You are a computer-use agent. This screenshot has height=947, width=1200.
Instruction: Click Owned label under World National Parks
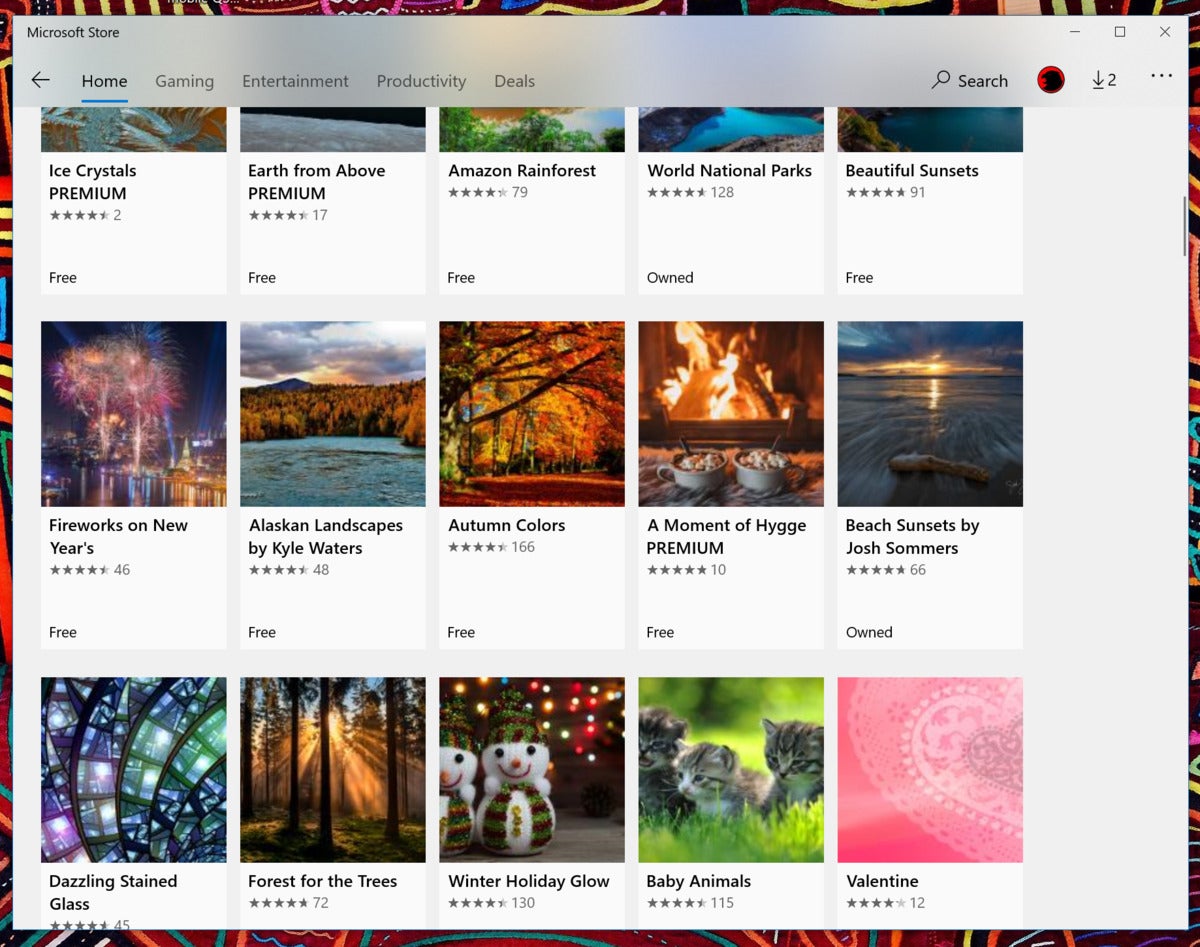pyautogui.click(x=670, y=278)
